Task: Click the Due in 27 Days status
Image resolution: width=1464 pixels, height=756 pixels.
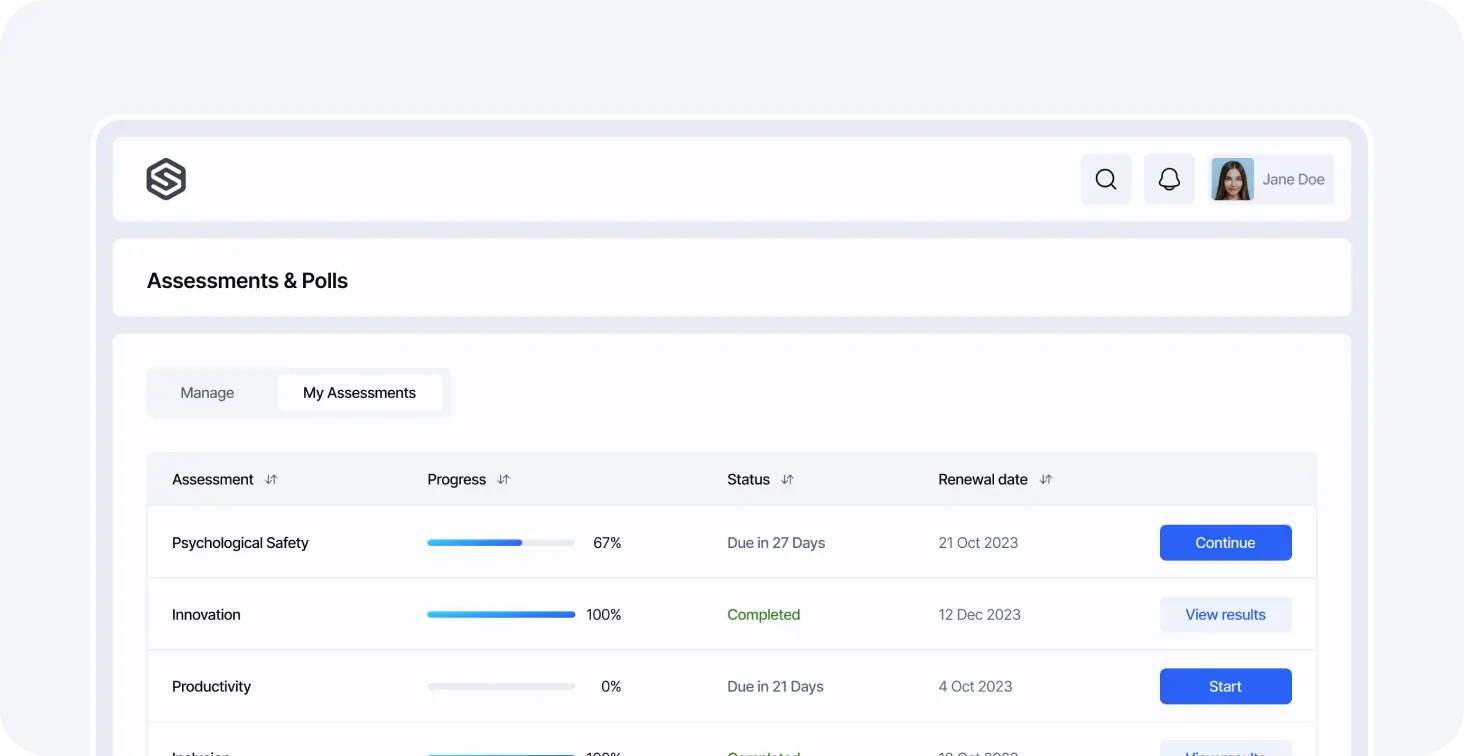Action: coord(776,543)
